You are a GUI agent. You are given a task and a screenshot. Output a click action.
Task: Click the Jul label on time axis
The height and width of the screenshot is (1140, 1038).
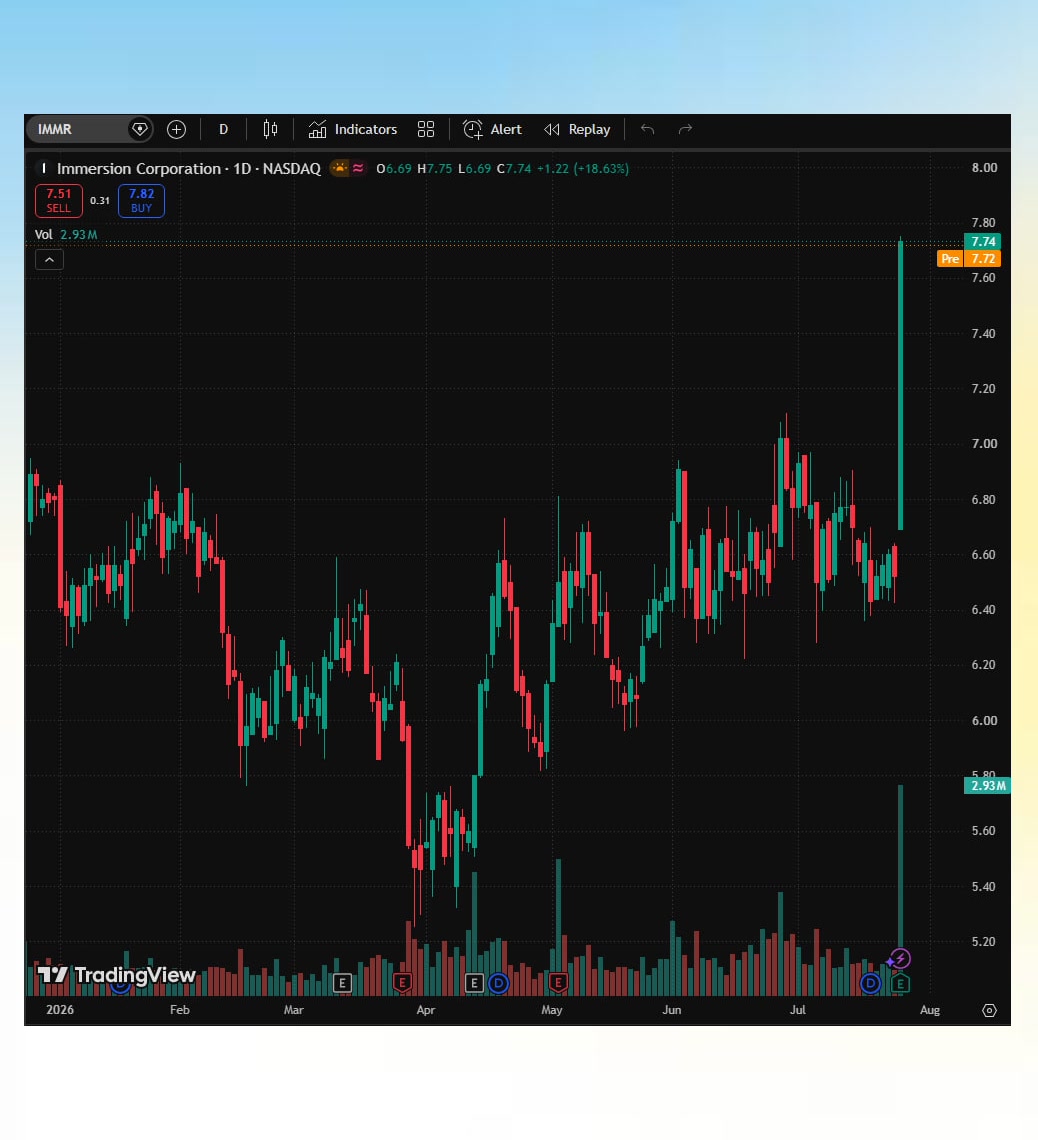797,1010
